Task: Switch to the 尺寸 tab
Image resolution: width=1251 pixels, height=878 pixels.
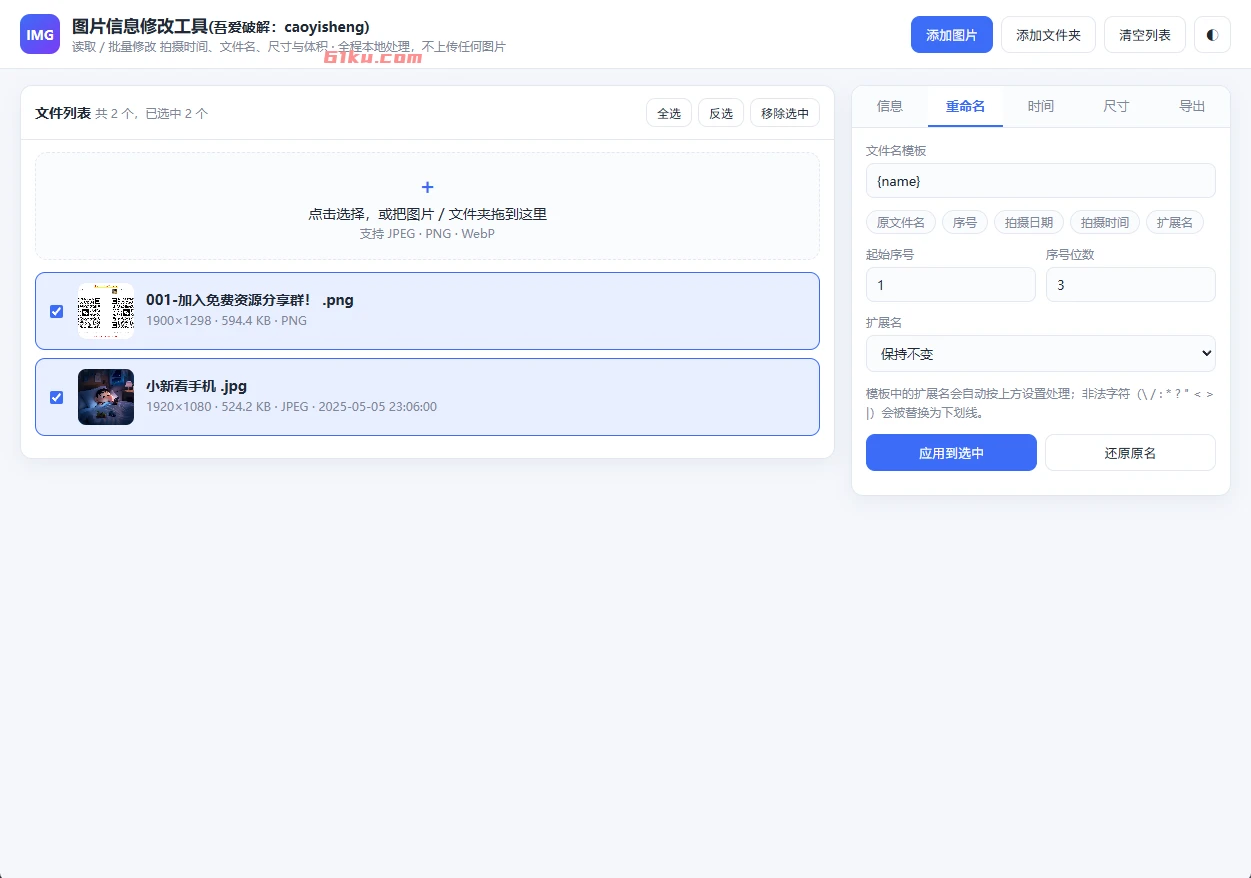Action: tap(1116, 106)
